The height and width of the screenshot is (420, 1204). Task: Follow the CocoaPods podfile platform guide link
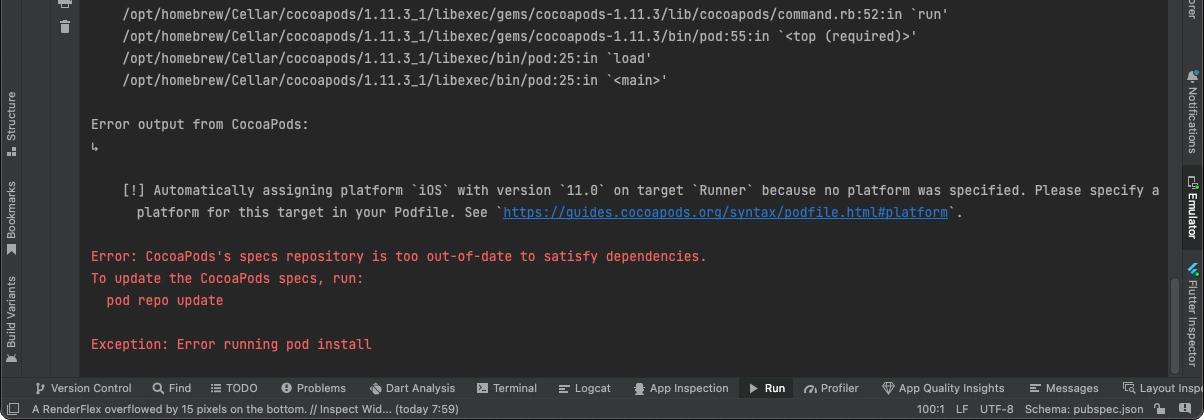coord(725,212)
